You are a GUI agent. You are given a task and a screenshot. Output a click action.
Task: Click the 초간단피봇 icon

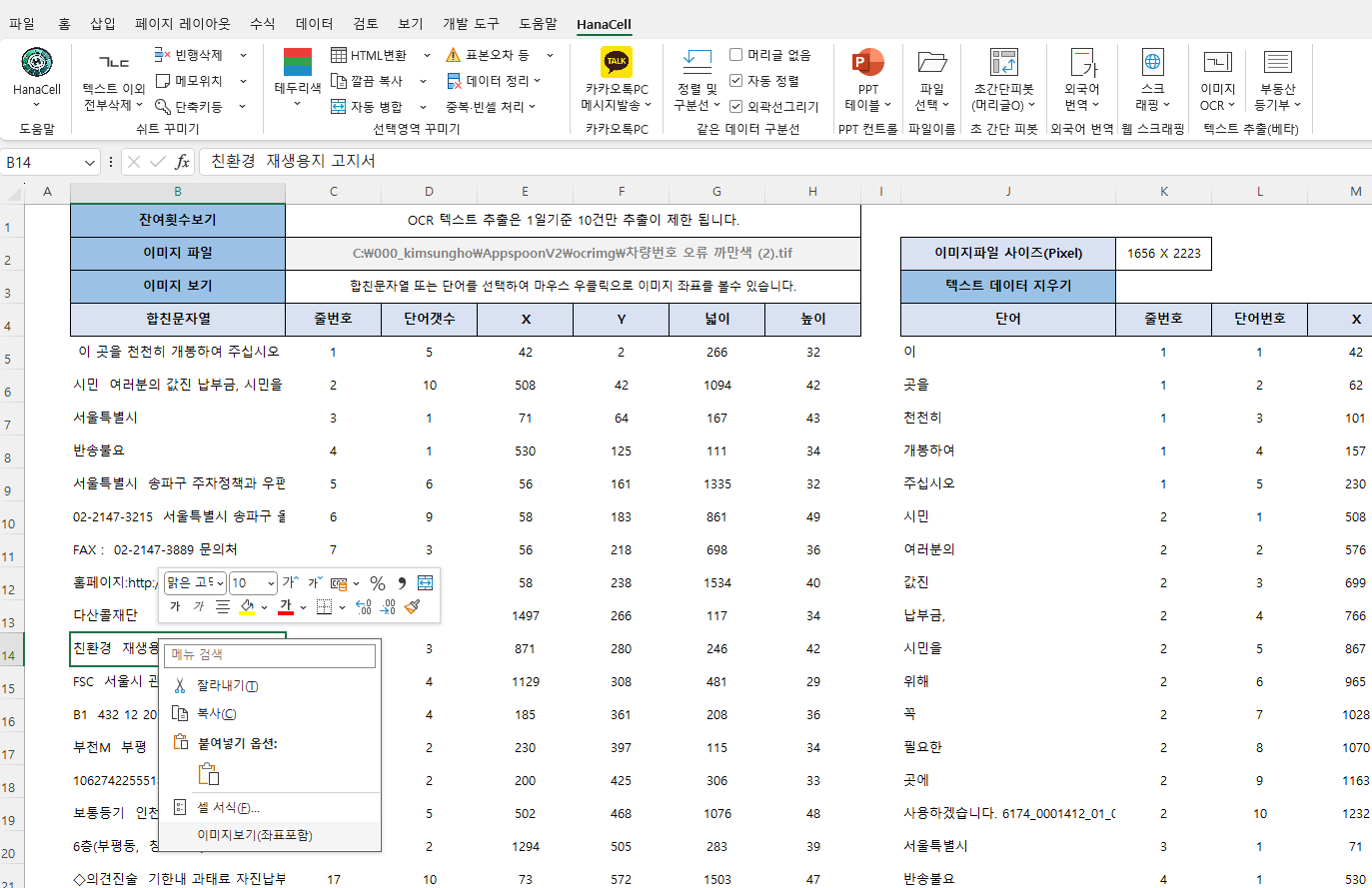(1003, 62)
